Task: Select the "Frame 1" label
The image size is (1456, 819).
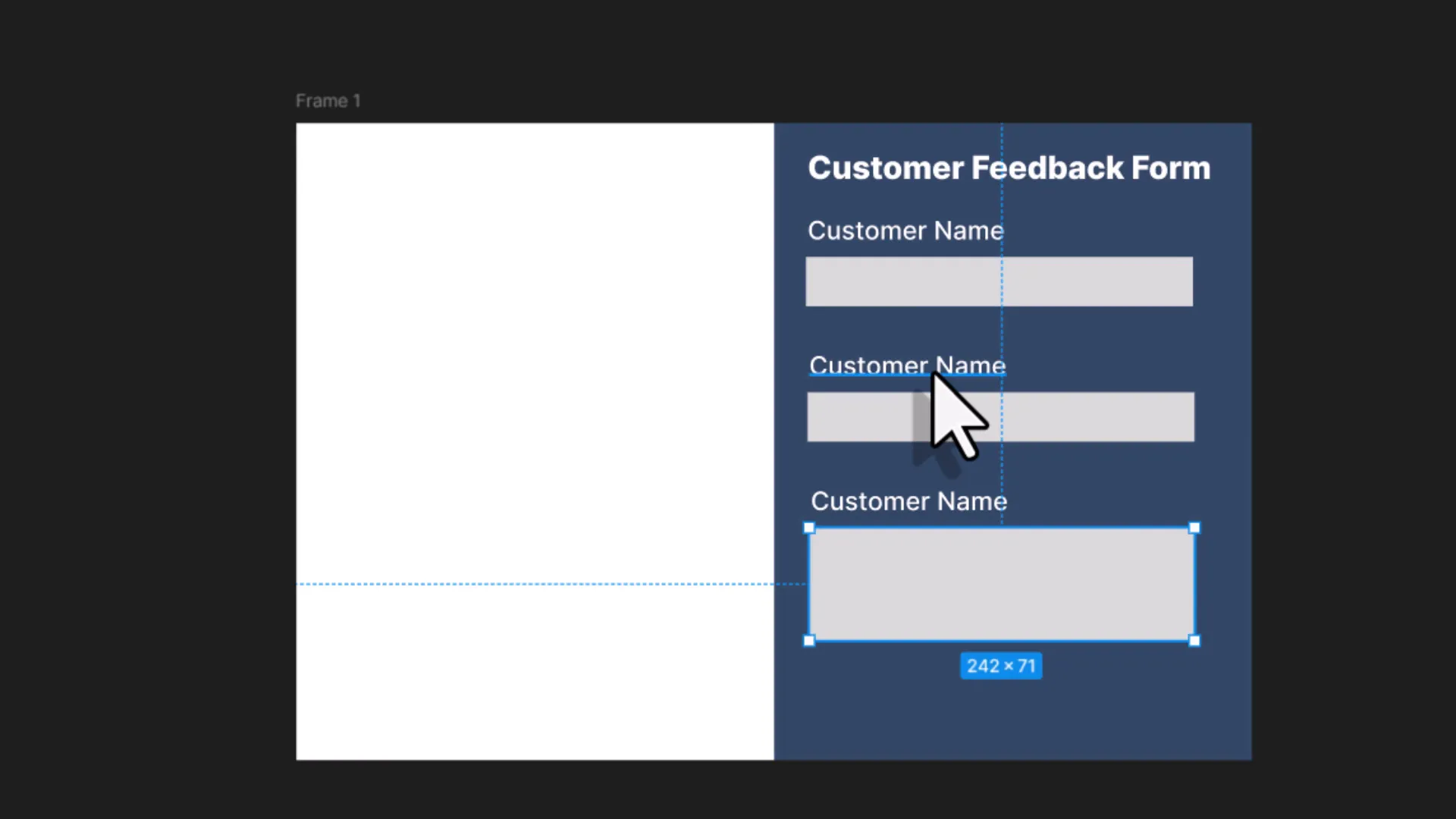Action: (x=327, y=100)
